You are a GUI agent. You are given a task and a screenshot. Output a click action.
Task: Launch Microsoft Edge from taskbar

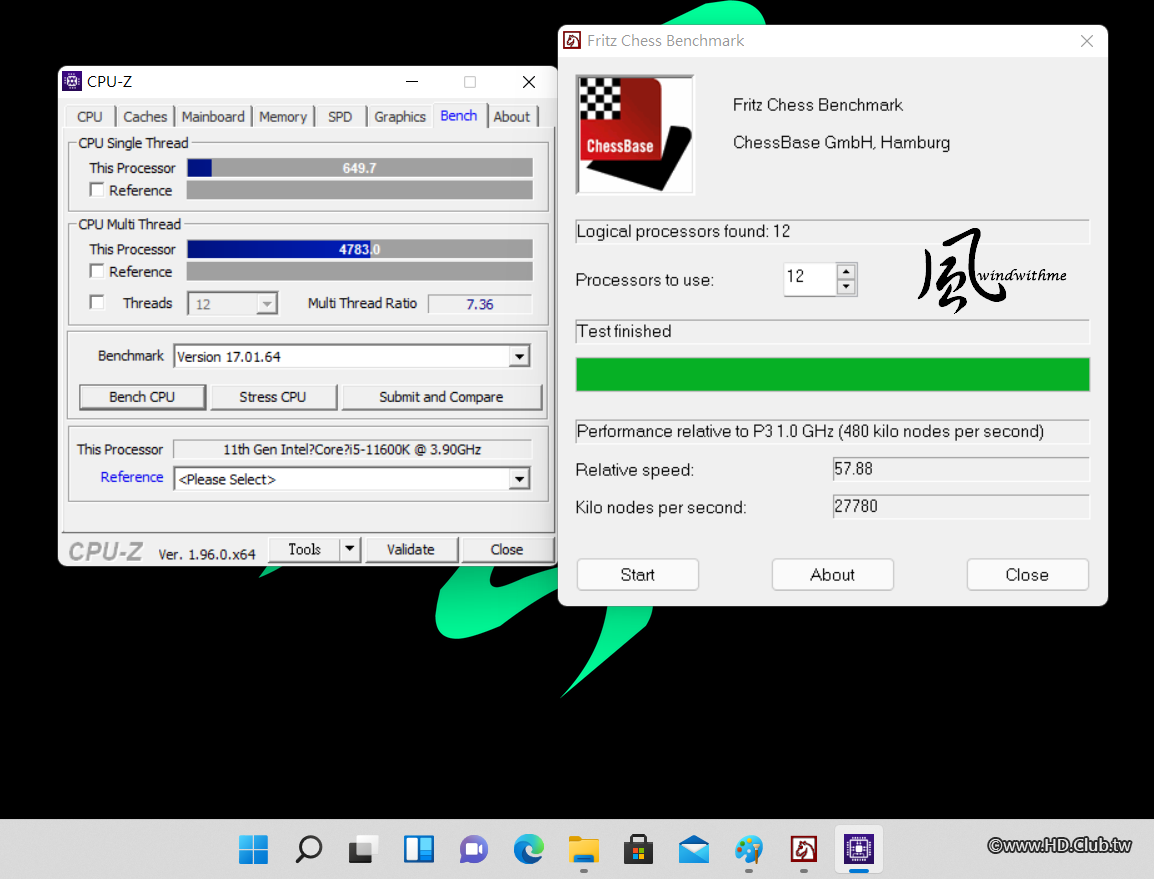(x=528, y=849)
